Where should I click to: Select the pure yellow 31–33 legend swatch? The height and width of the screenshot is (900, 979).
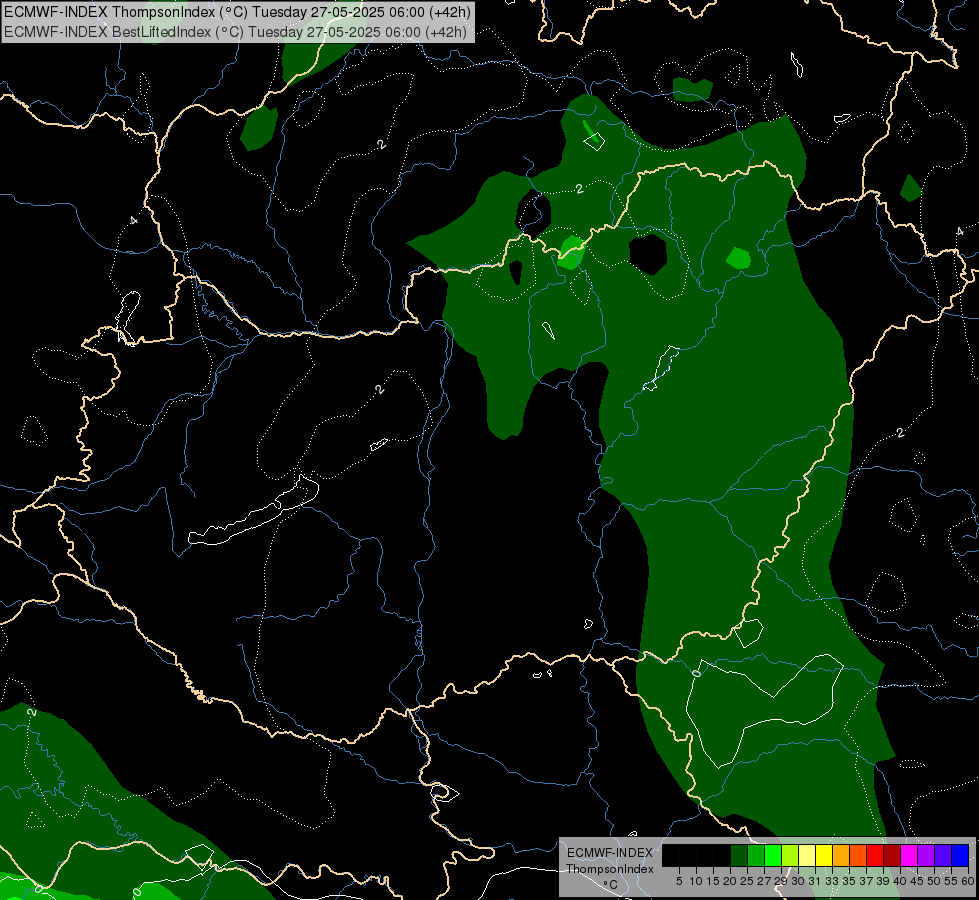824,855
